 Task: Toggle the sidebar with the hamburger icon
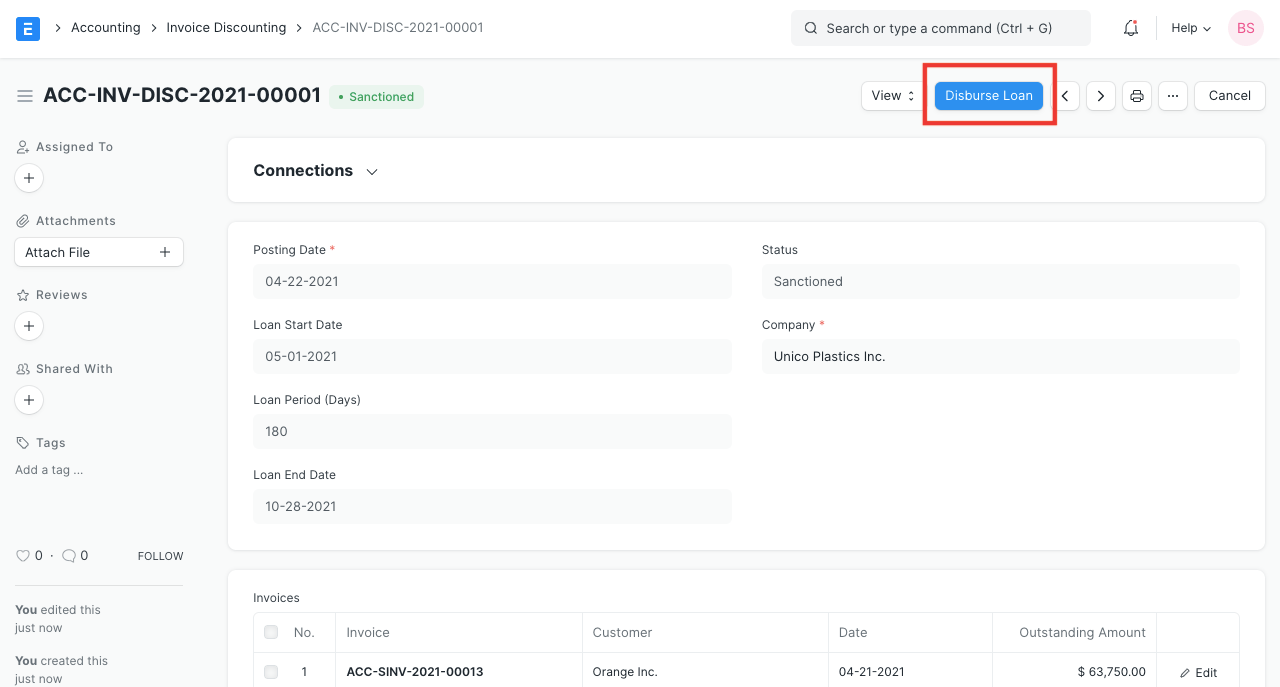pos(25,96)
